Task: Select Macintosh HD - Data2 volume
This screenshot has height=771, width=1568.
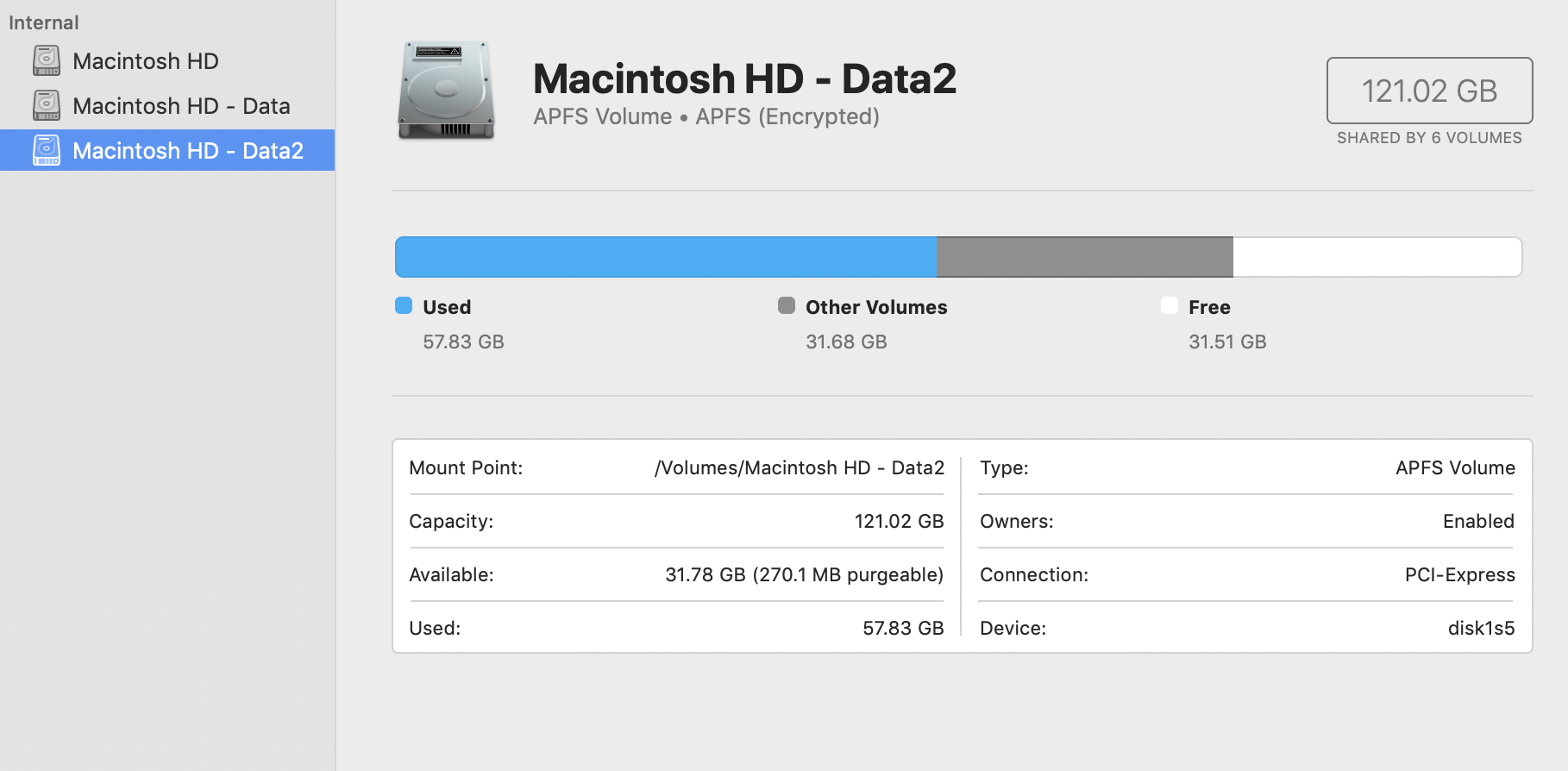Action: 187,151
